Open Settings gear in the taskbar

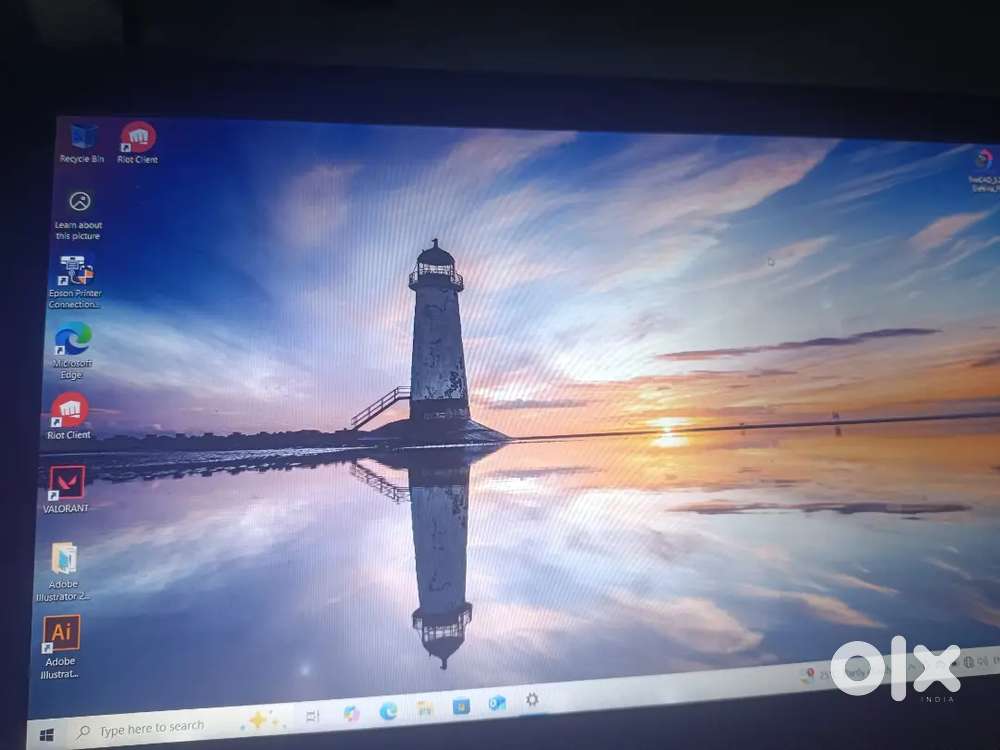pyautogui.click(x=532, y=700)
